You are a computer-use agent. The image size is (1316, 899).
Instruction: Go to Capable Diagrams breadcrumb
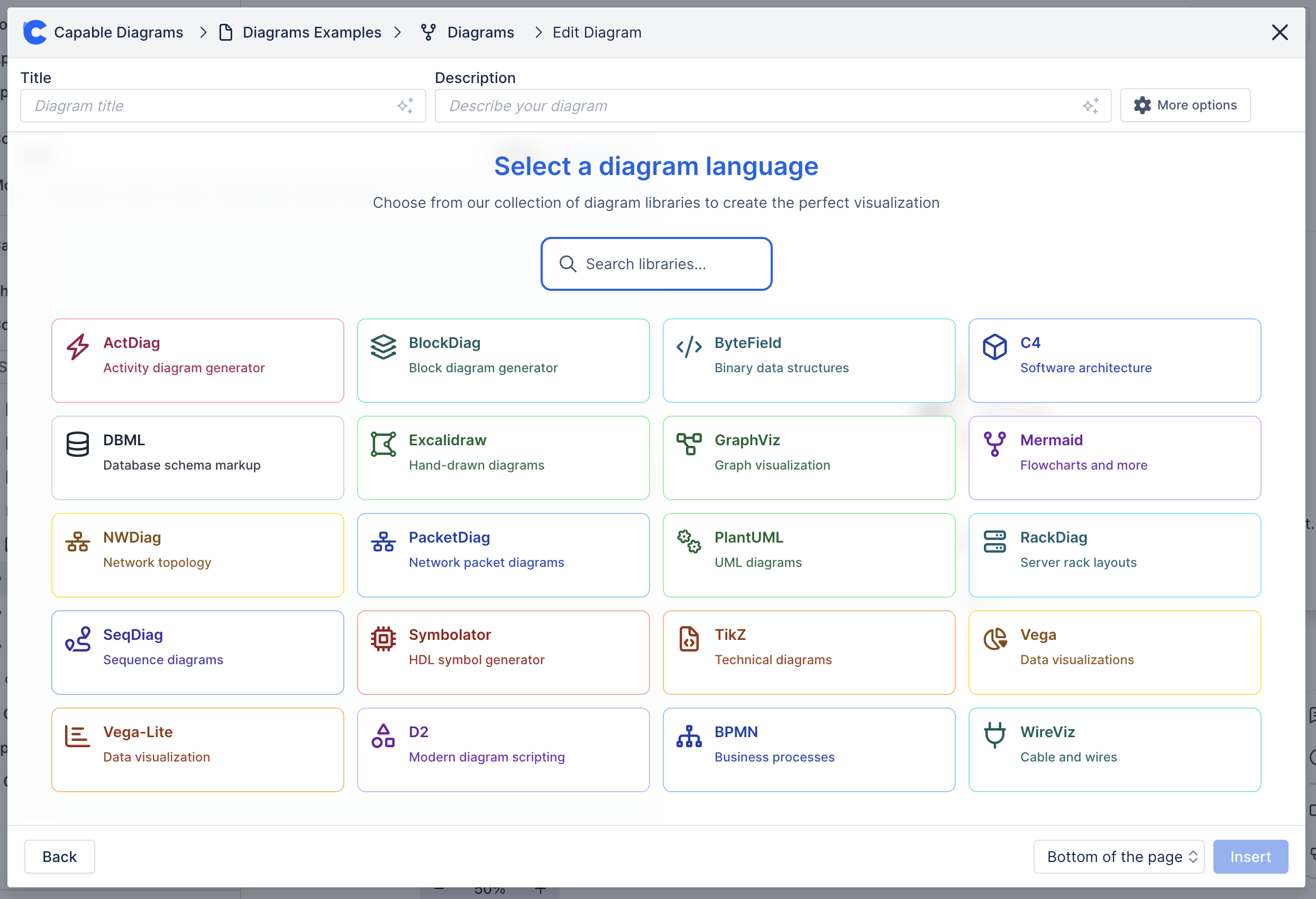(x=118, y=32)
